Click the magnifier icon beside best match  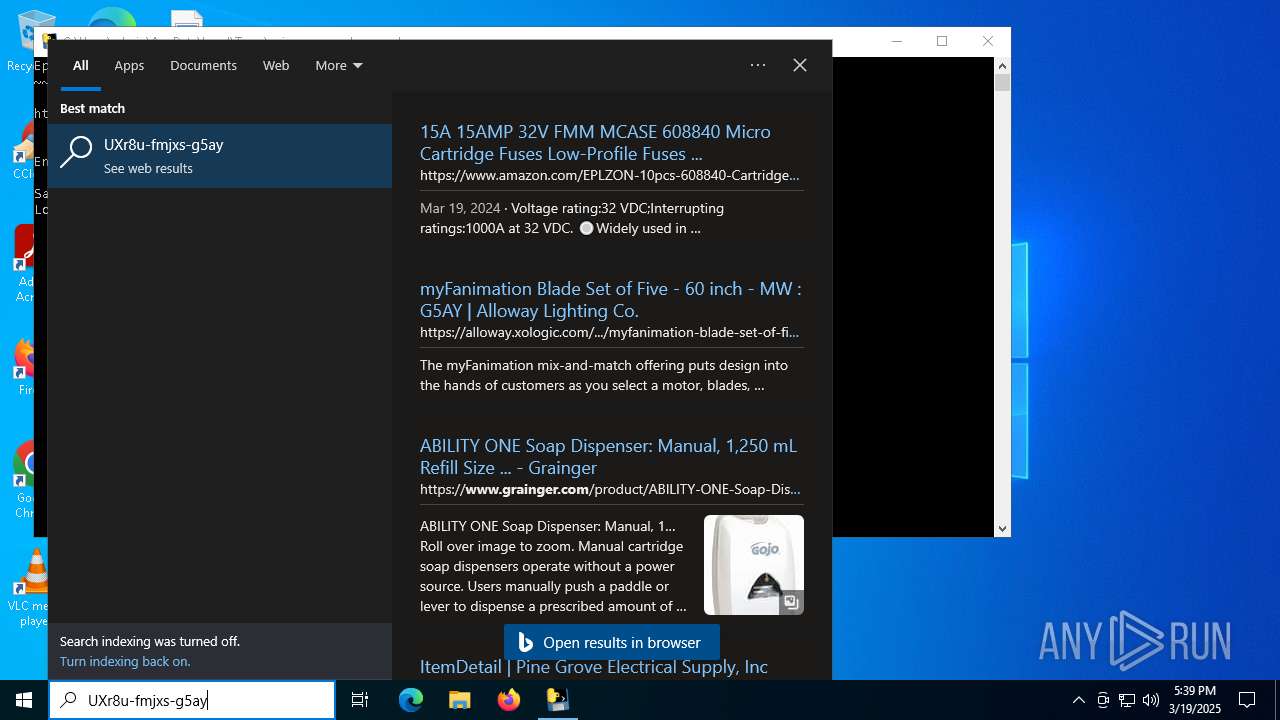(x=77, y=152)
